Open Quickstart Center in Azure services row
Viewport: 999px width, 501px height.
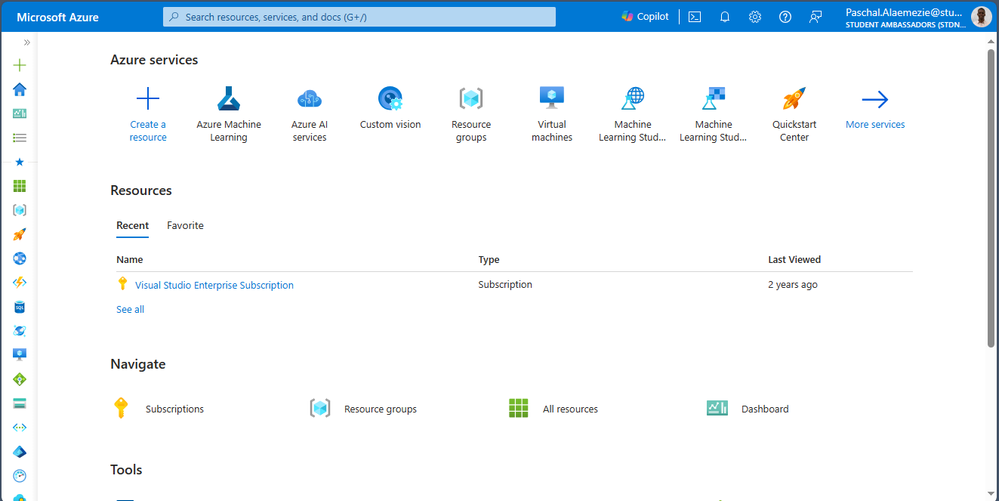click(794, 114)
